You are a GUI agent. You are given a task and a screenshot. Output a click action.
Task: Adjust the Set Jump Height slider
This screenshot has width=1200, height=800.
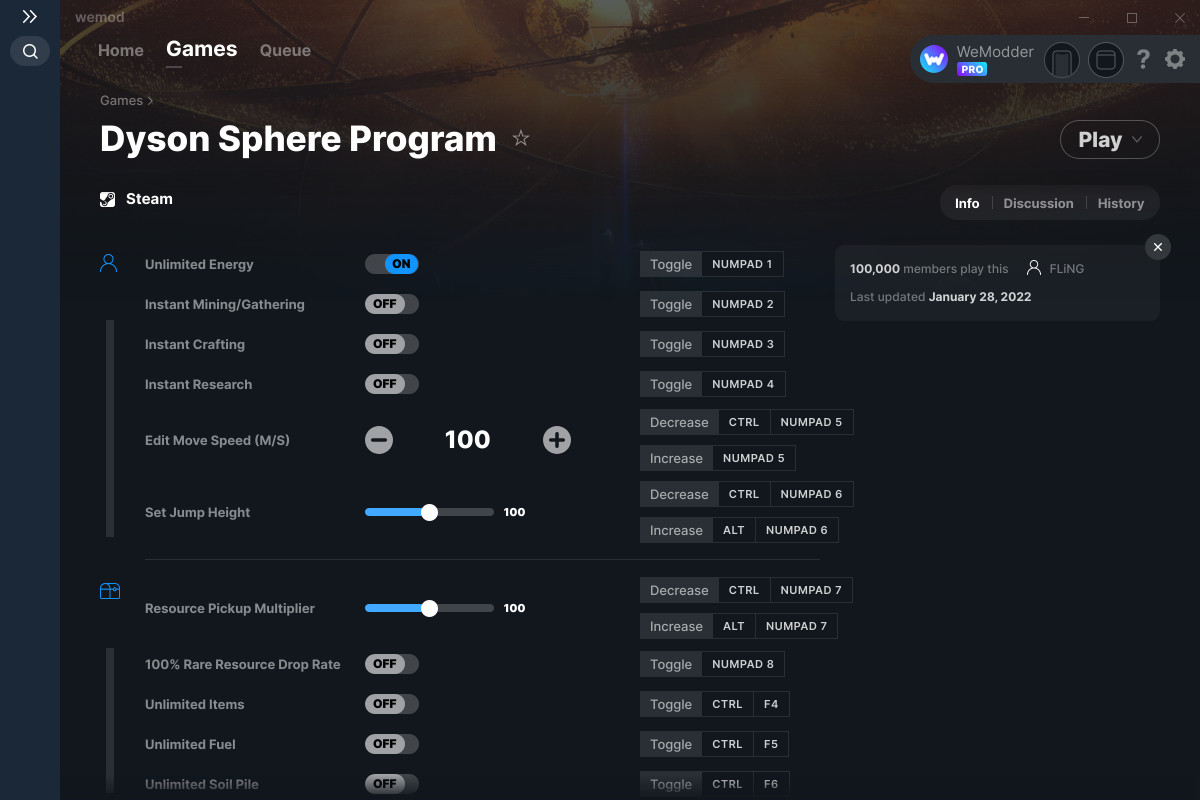[x=430, y=512]
